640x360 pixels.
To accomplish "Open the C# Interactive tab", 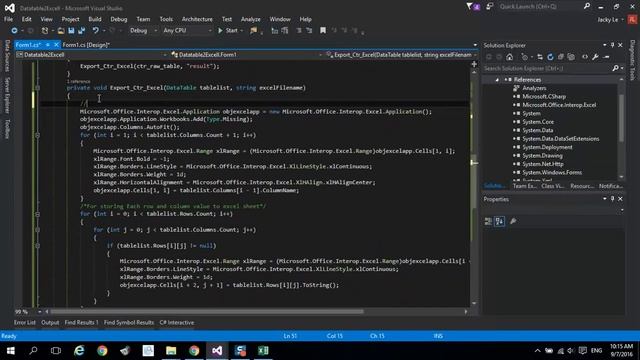I will pos(177,322).
